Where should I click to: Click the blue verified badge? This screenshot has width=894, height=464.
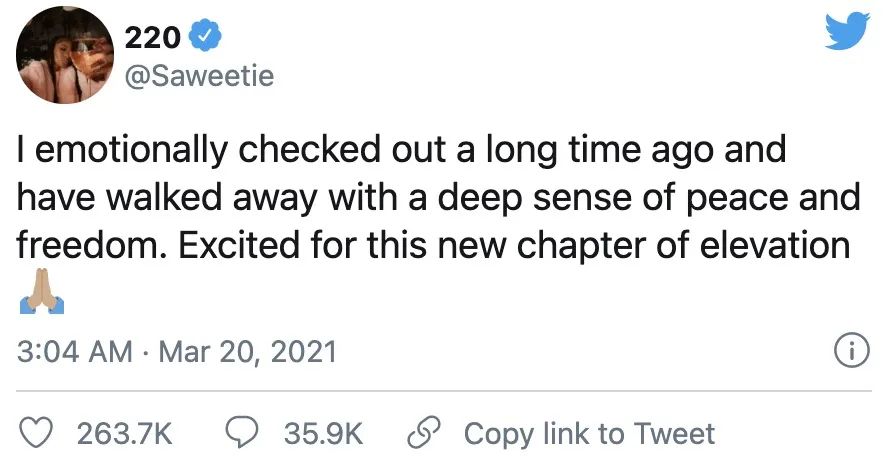pyautogui.click(x=207, y=37)
